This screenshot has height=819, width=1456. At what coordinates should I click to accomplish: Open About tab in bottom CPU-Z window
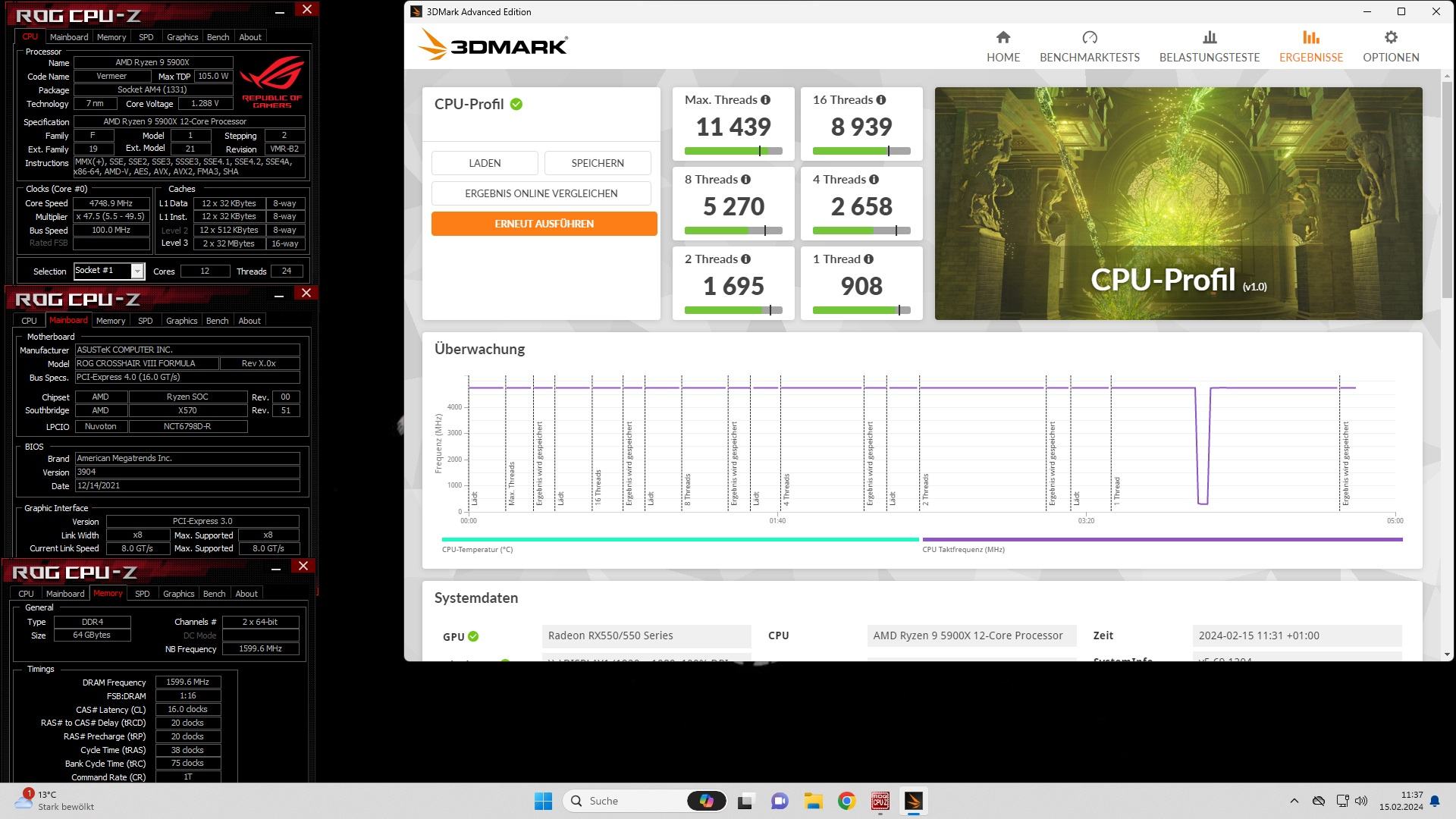coord(246,594)
